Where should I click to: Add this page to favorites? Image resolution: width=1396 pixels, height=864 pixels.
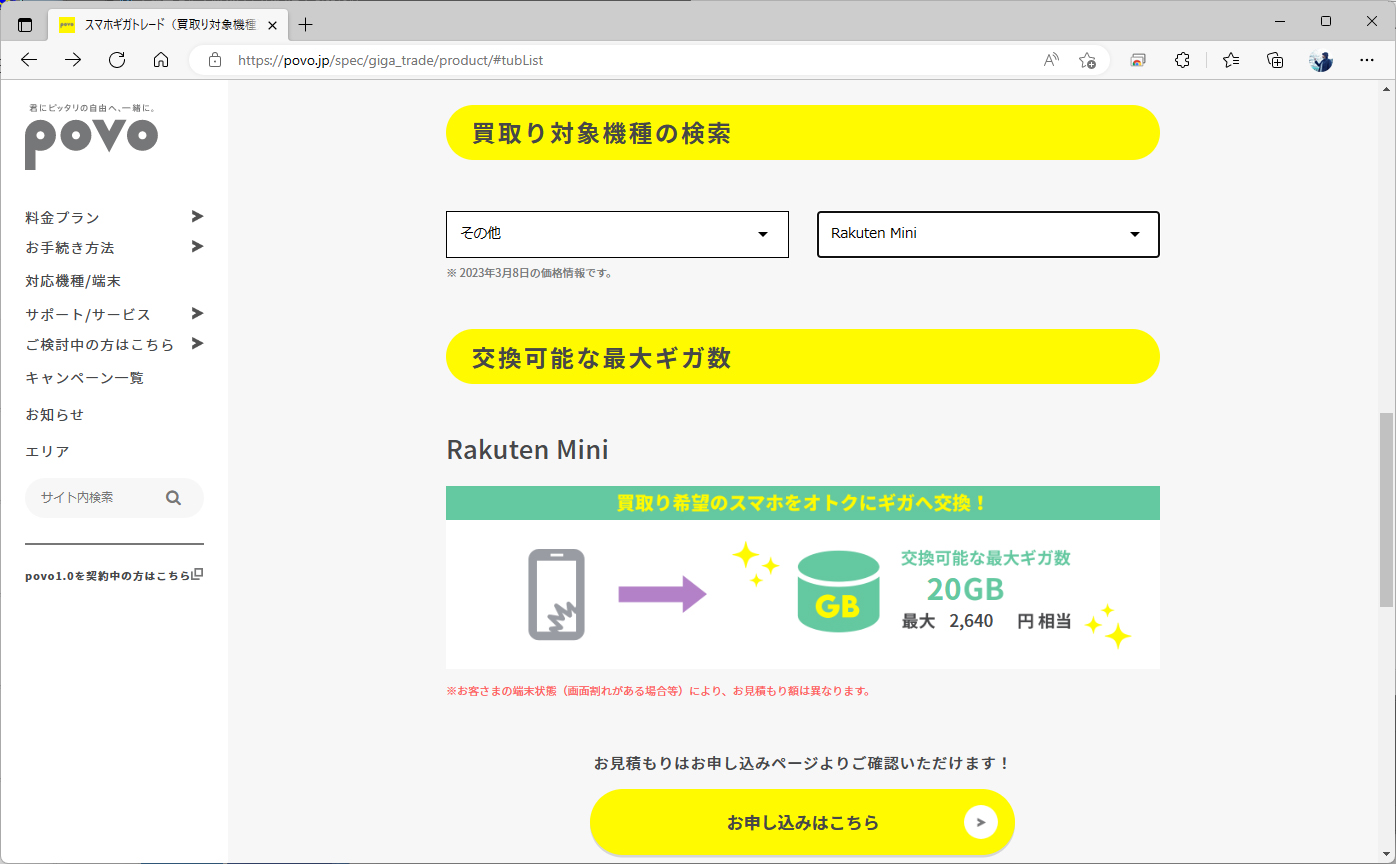pos(1087,60)
